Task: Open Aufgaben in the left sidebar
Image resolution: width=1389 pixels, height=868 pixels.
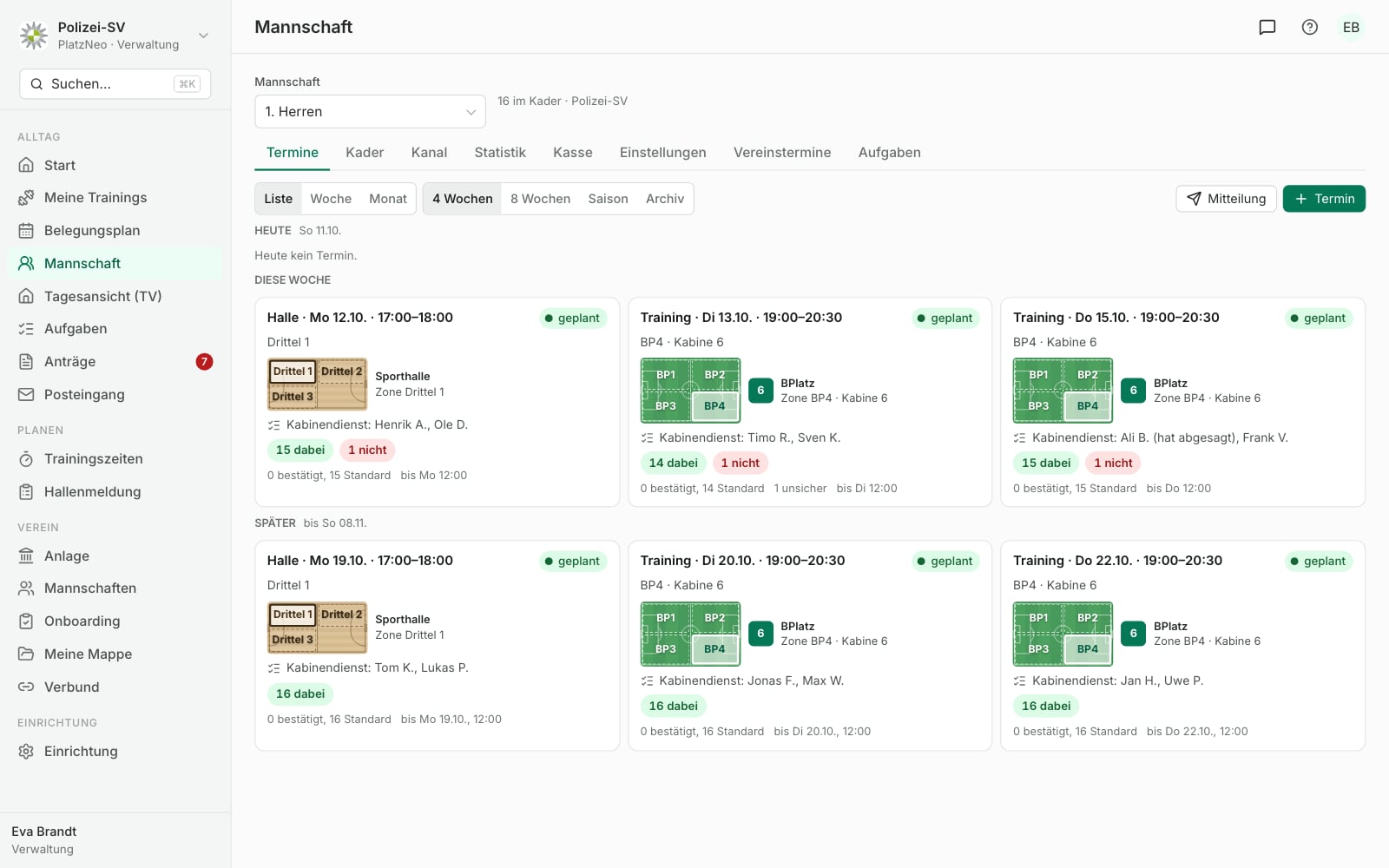Action: click(x=115, y=329)
